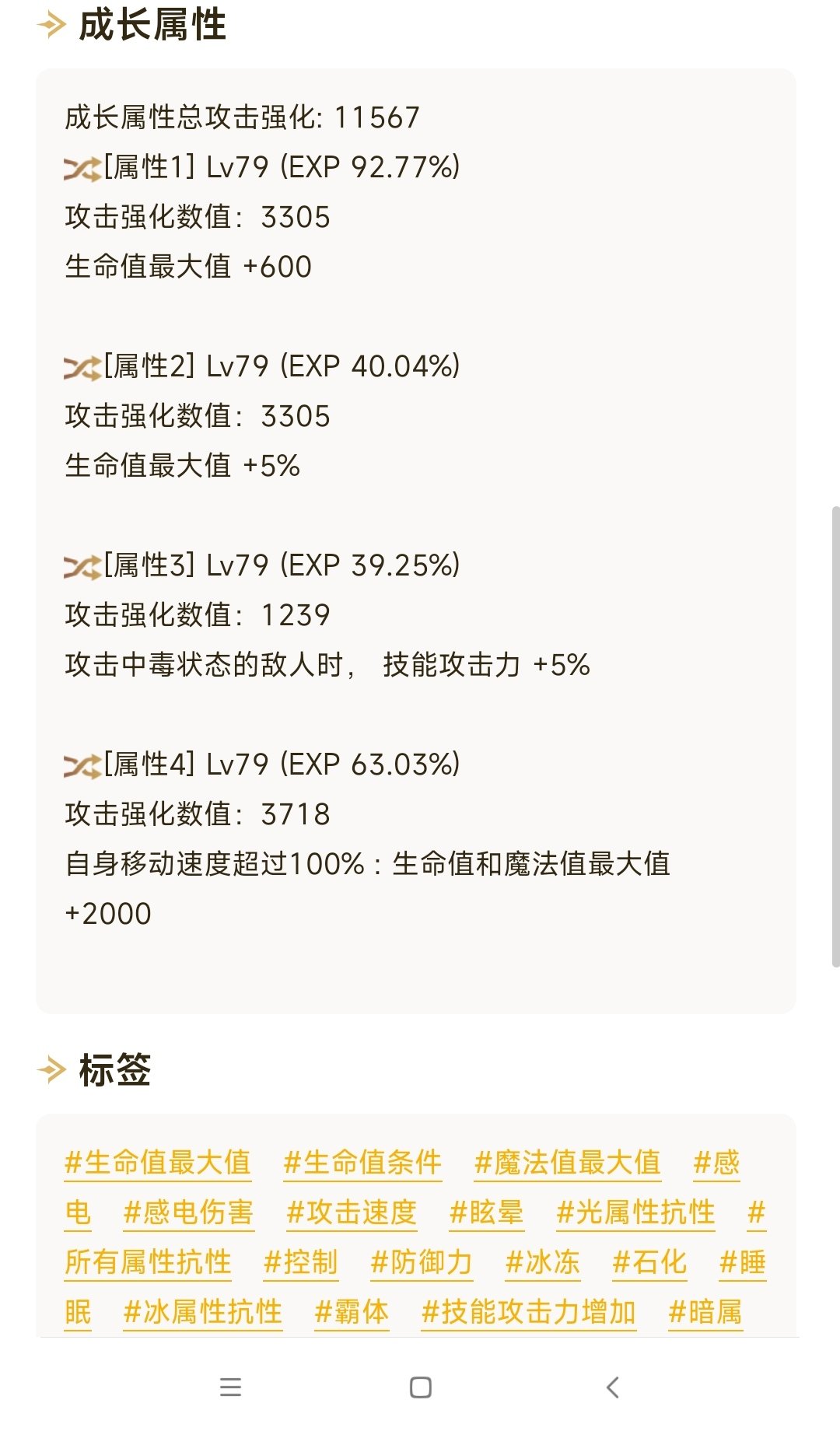Select the #控制 tag

point(301,1262)
